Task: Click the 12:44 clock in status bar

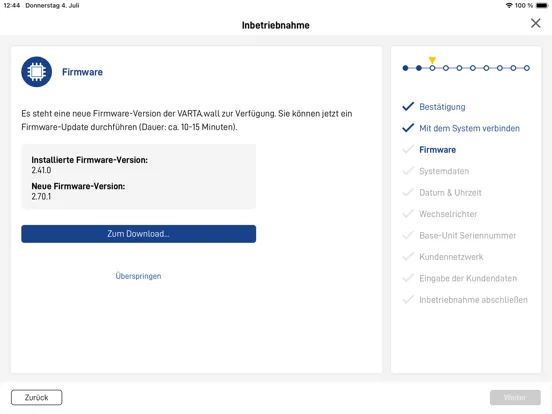Action: point(12,5)
